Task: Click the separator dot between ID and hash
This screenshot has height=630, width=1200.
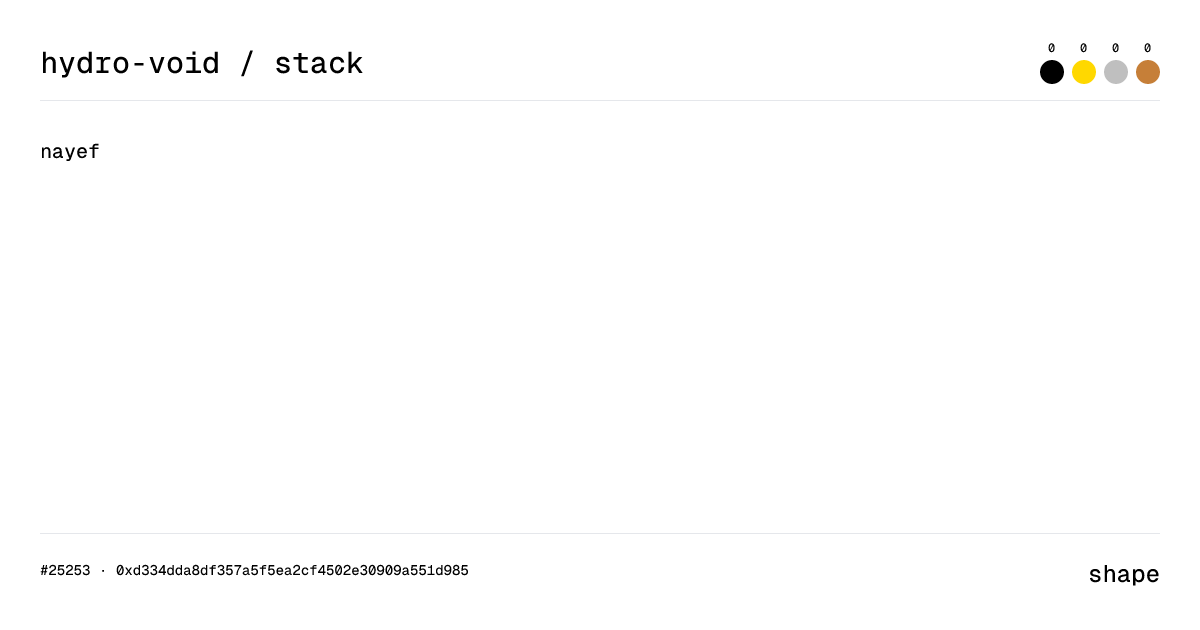Action: (103, 570)
